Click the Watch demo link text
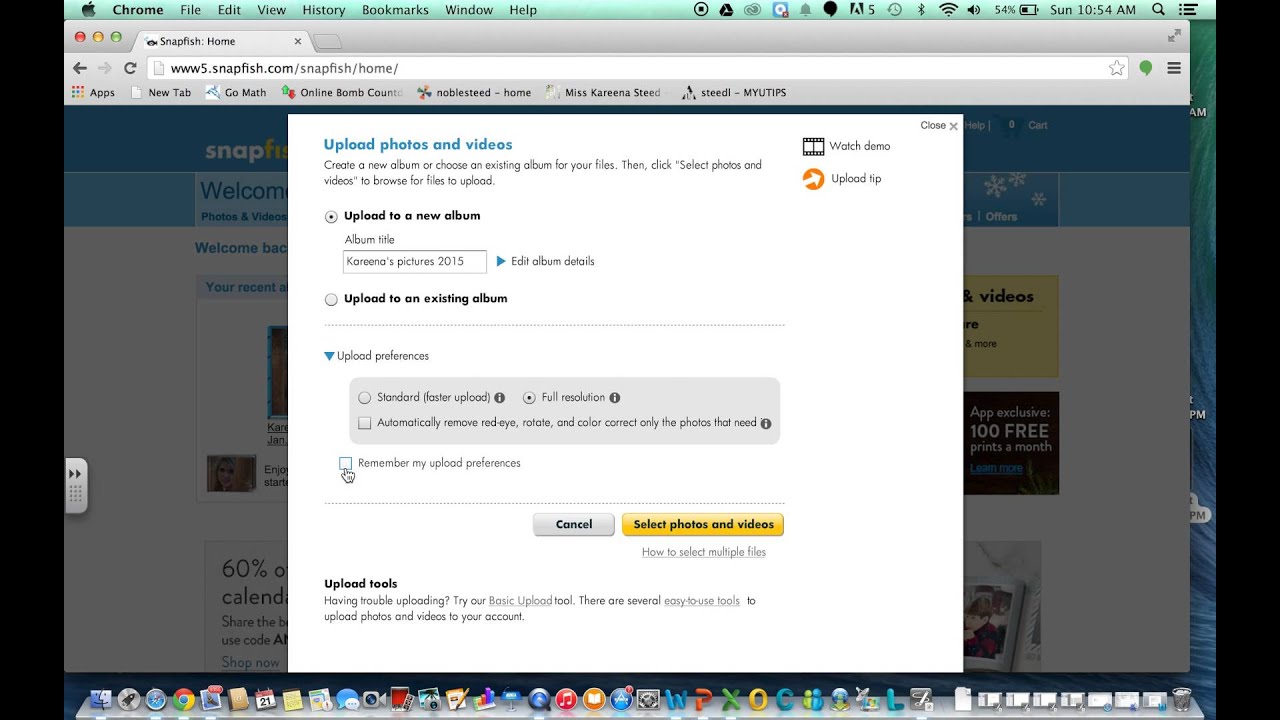The width and height of the screenshot is (1280, 720). (859, 146)
